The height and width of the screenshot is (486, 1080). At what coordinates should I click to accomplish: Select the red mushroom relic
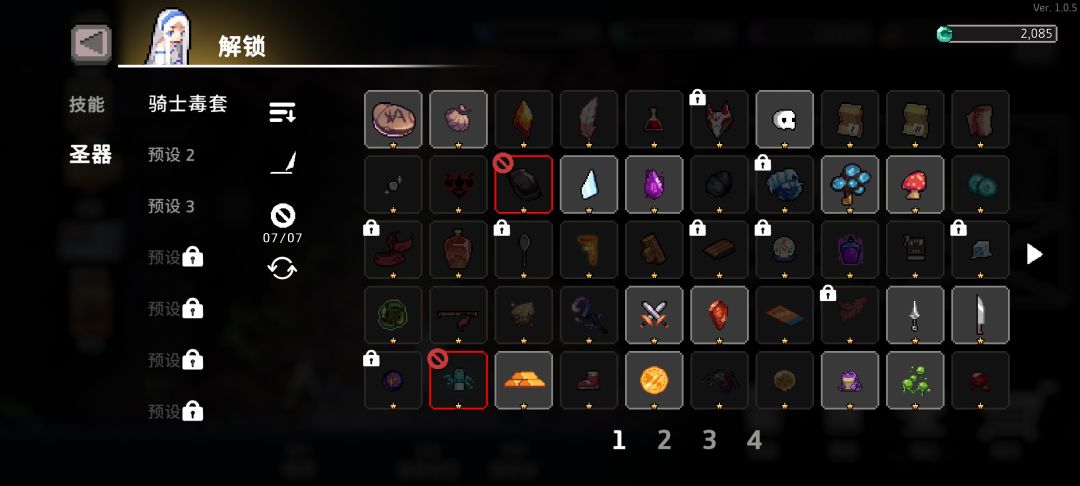[915, 184]
